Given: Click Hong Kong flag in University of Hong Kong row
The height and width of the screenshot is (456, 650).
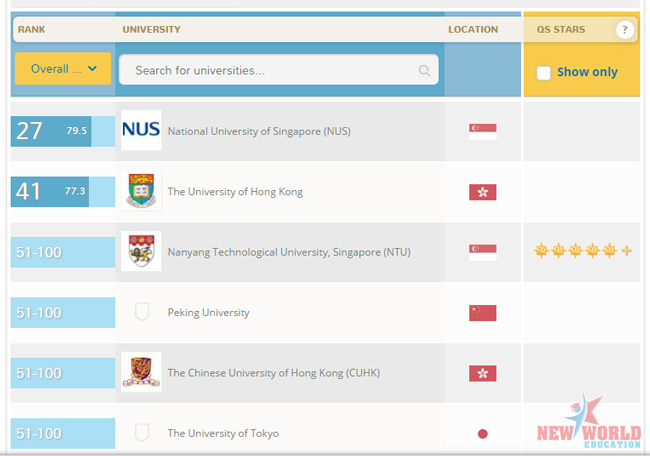Looking at the screenshot, I should pos(483,192).
